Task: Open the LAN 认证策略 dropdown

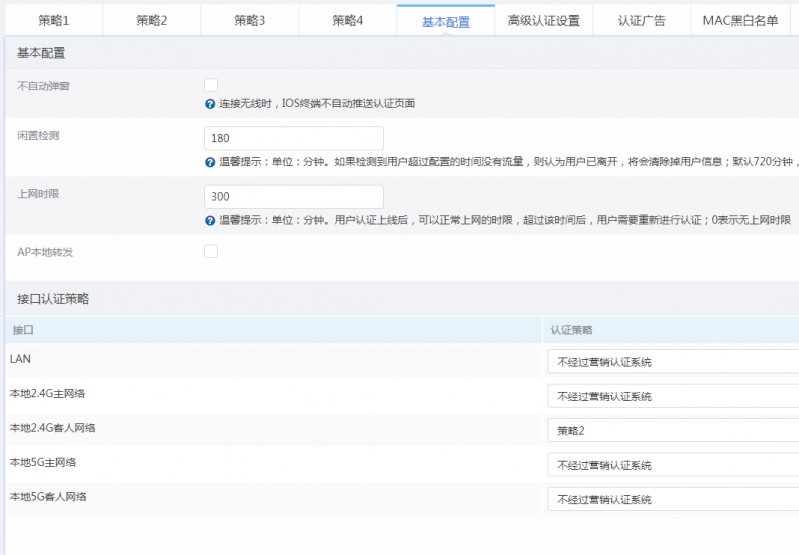Action: point(672,362)
